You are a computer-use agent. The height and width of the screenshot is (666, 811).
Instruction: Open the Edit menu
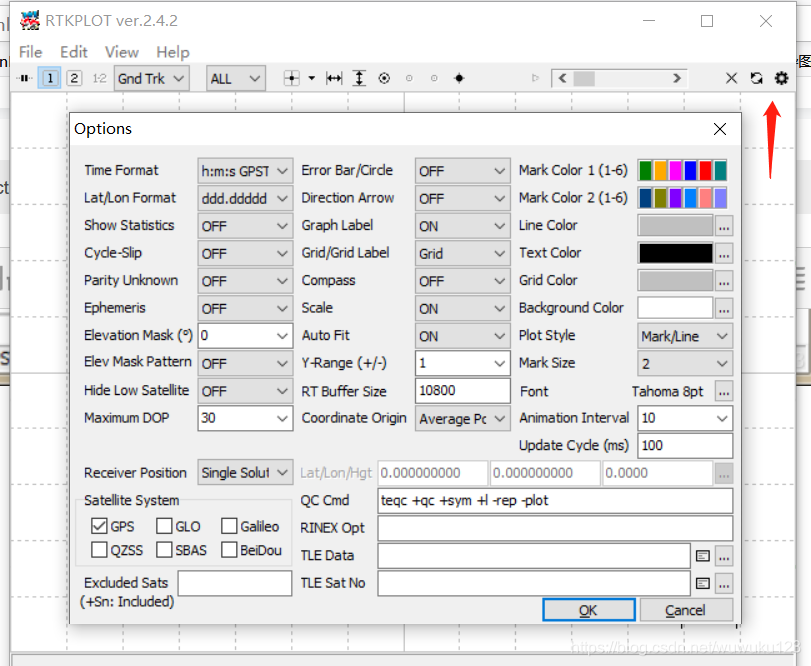73,52
